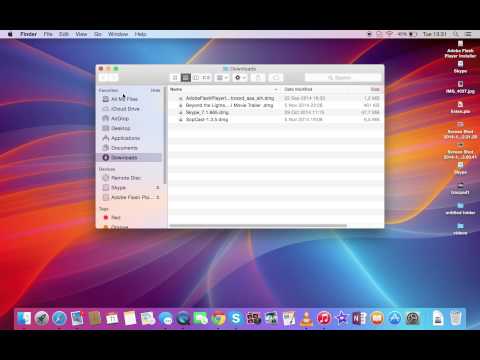Image resolution: width=480 pixels, height=360 pixels.
Task: Select the Beyond the Lights Movie Trailer dmg
Action: click(275, 105)
